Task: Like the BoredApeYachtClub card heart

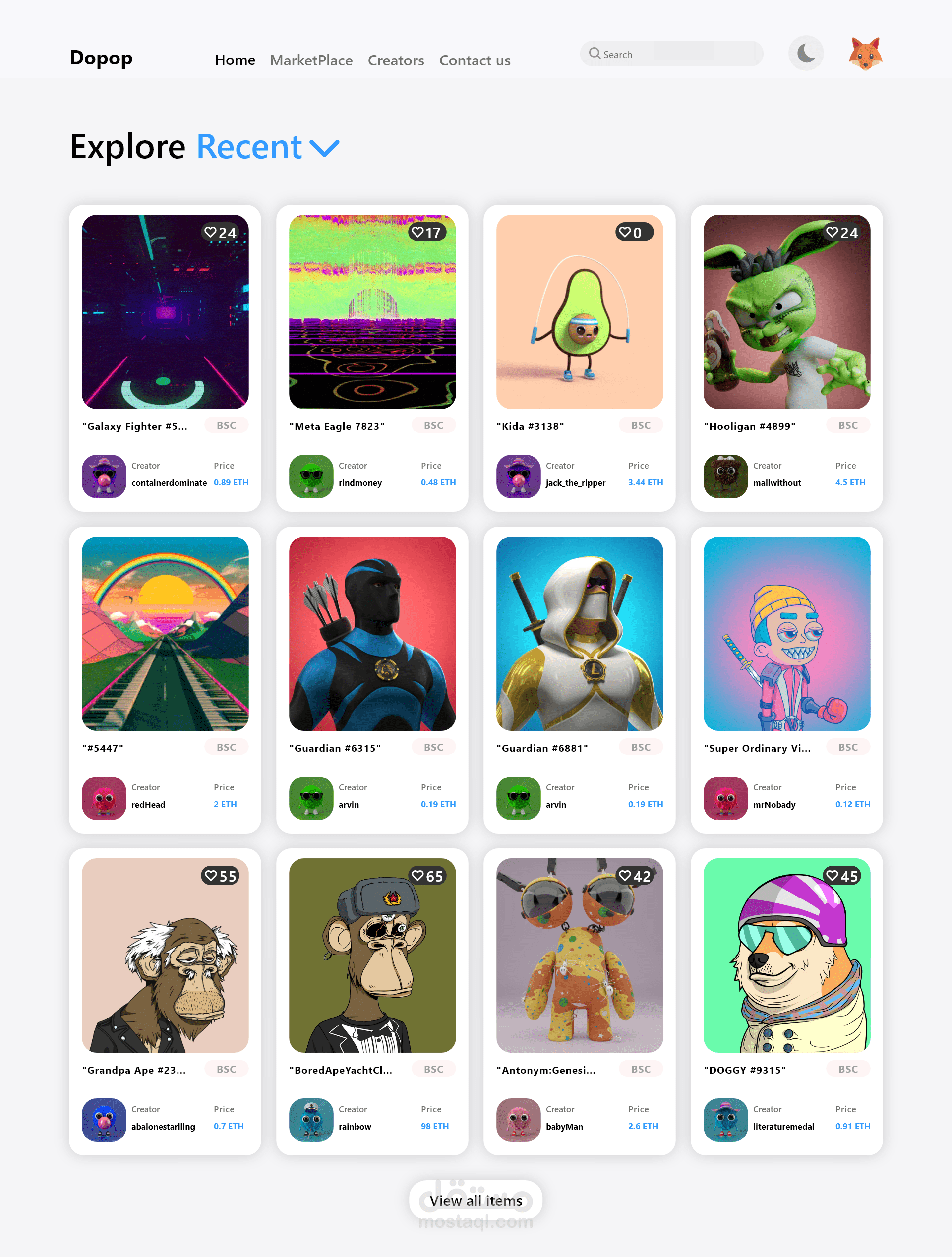Action: [x=418, y=876]
